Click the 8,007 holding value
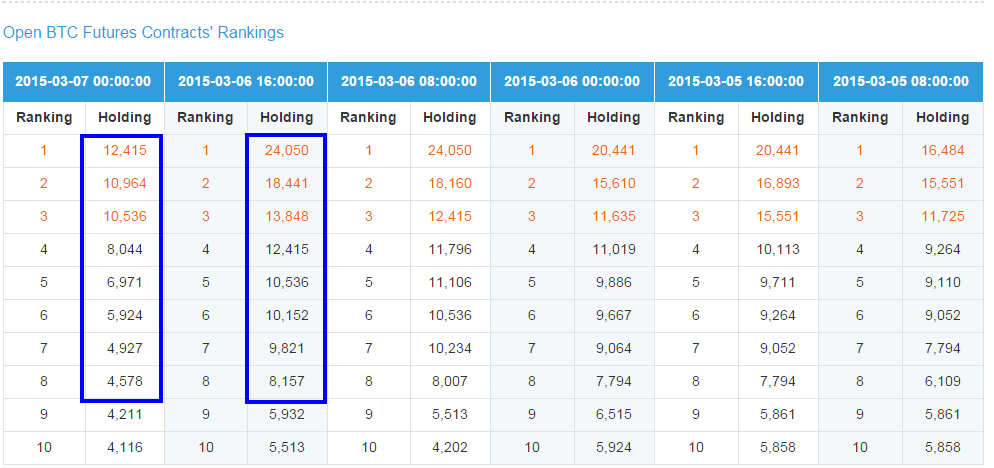This screenshot has width=994, height=468. 449,381
